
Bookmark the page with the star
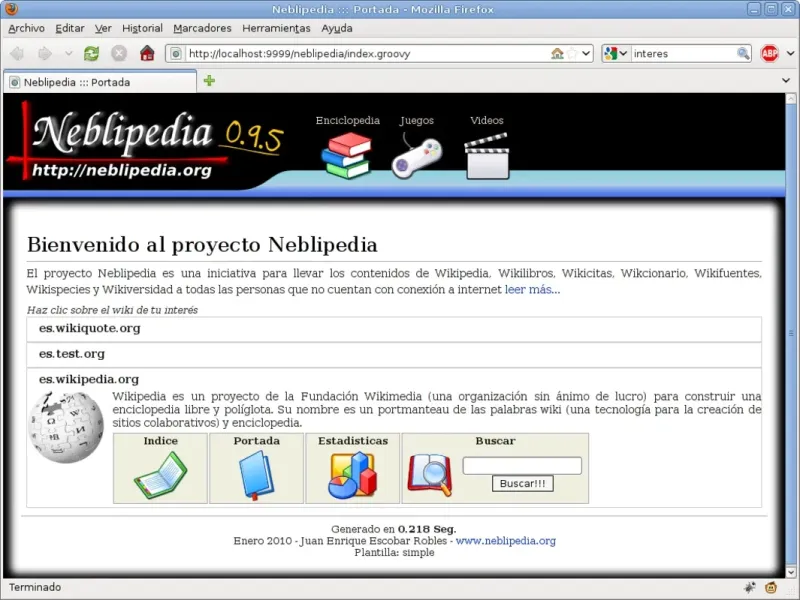pos(573,53)
